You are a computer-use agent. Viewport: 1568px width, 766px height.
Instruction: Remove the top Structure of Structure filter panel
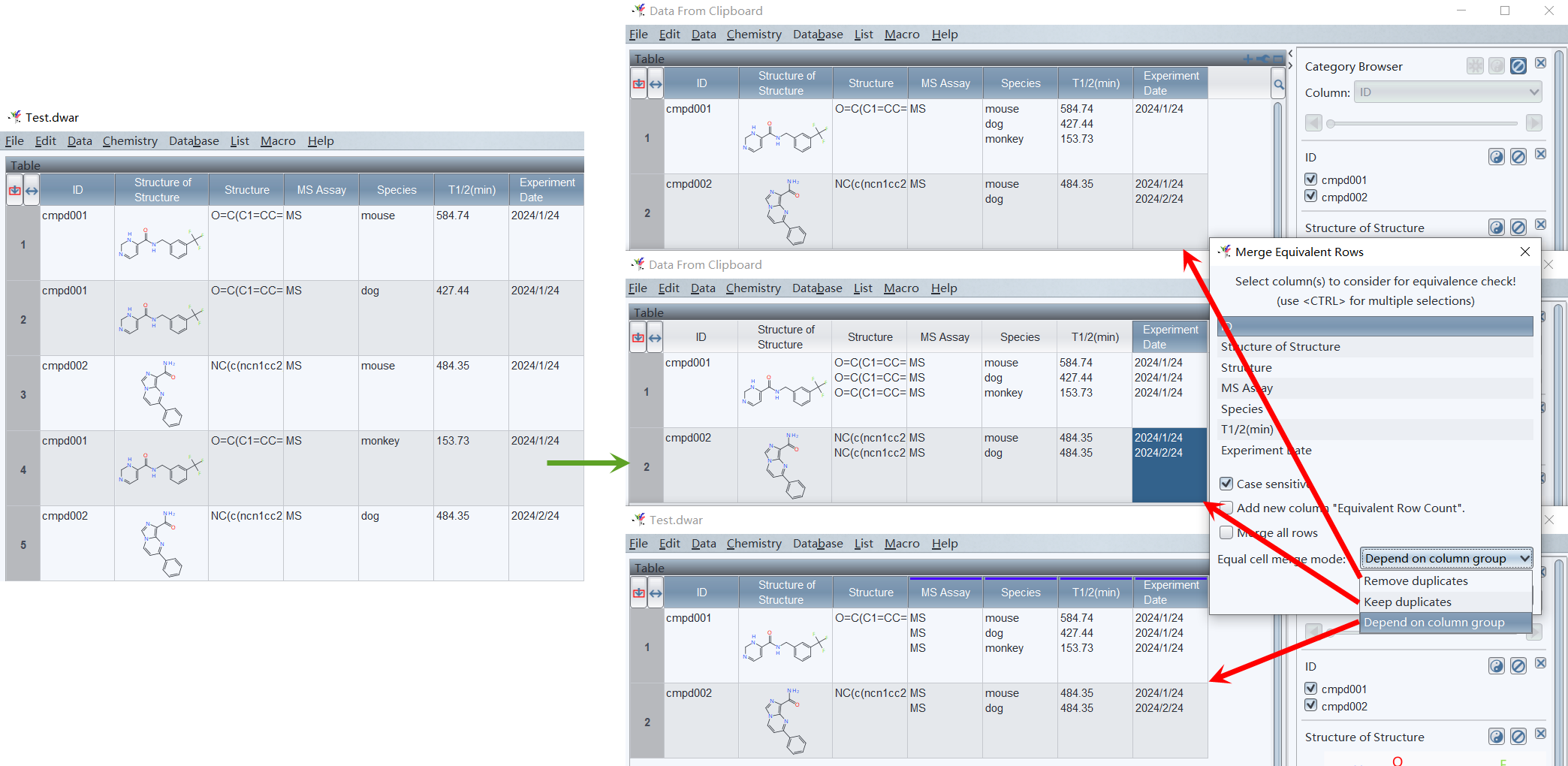pyautogui.click(x=1540, y=225)
